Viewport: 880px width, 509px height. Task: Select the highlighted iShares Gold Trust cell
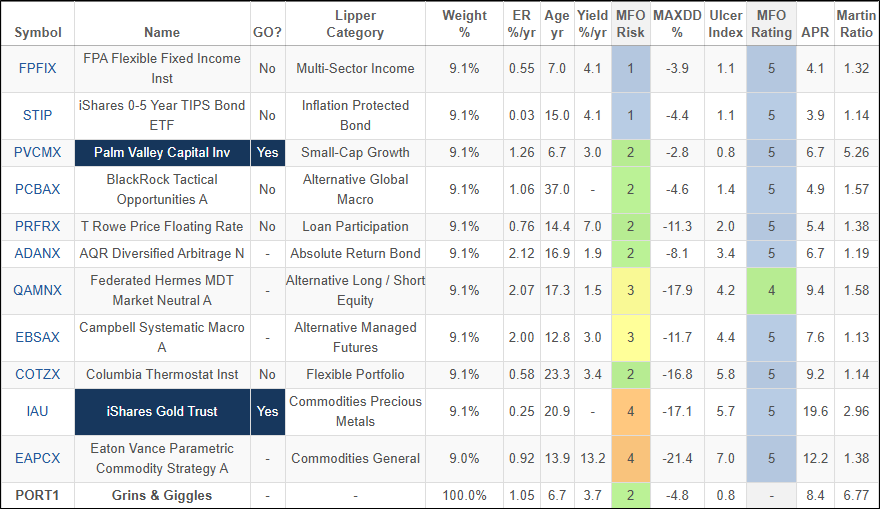[x=162, y=411]
